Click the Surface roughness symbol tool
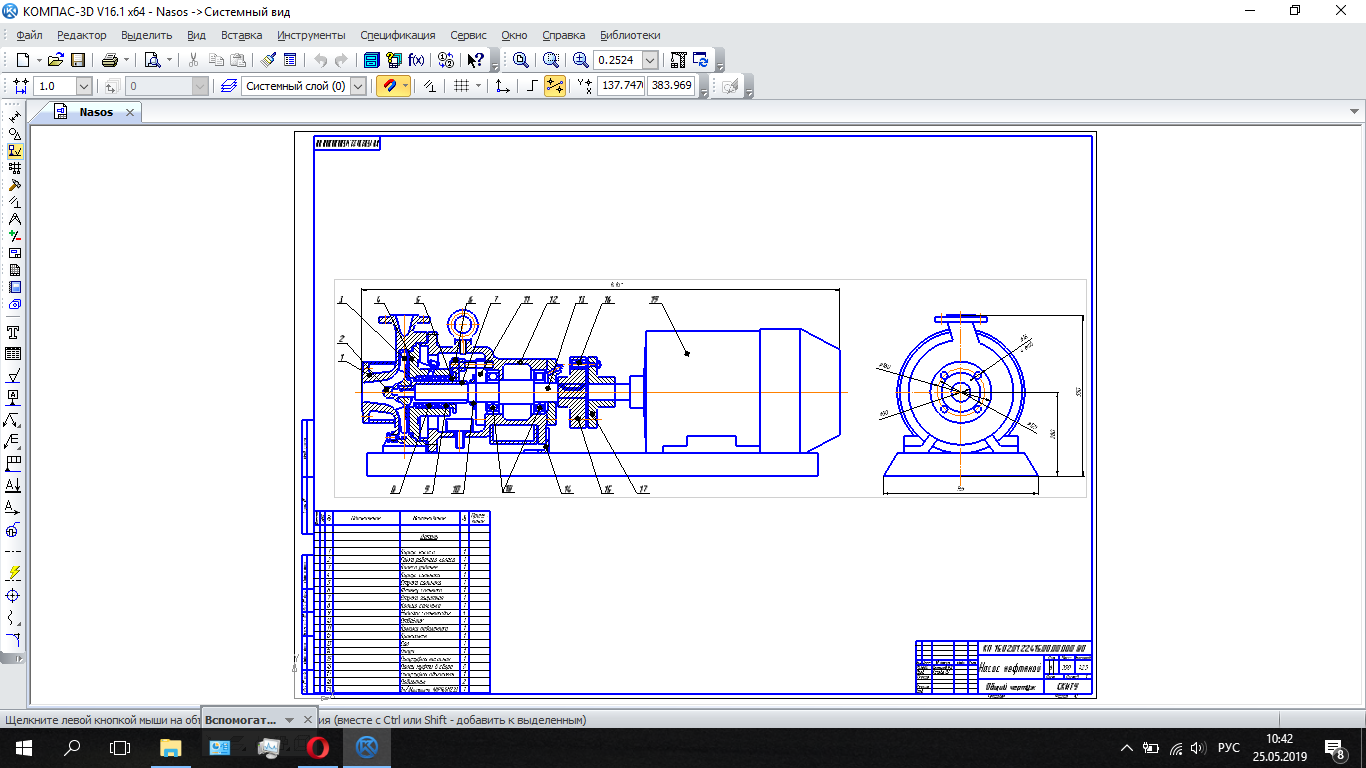Image resolution: width=1366 pixels, height=768 pixels. pyautogui.click(x=14, y=376)
